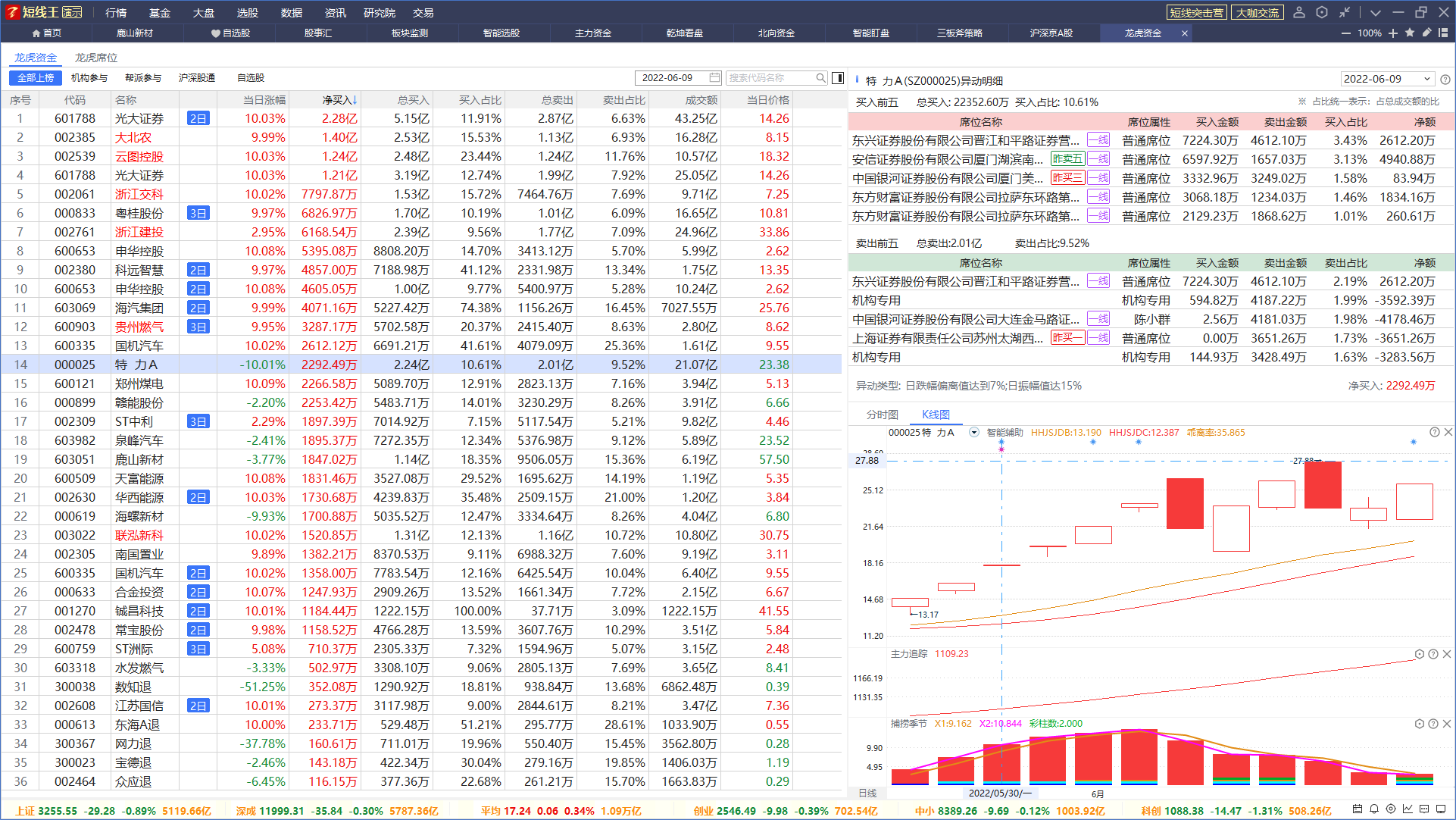This screenshot has width=1456, height=820.
Task: Click the magnifier search icon in code search box
Action: point(821,77)
